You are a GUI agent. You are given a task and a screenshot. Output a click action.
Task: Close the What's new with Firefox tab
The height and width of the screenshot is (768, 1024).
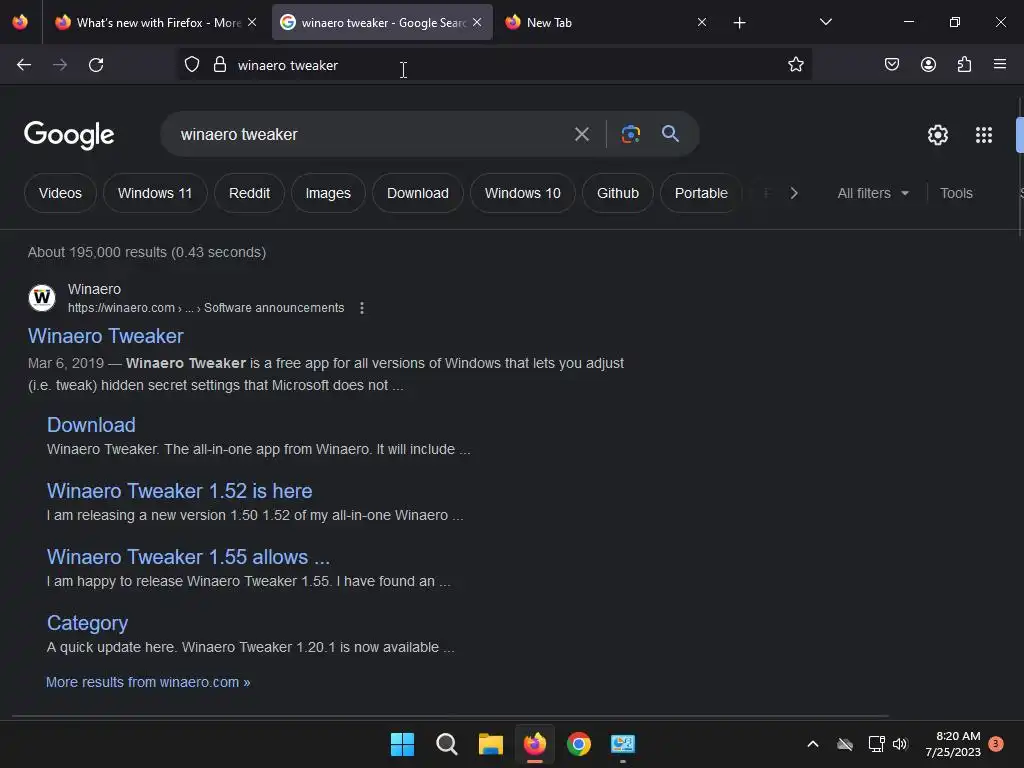point(252,22)
